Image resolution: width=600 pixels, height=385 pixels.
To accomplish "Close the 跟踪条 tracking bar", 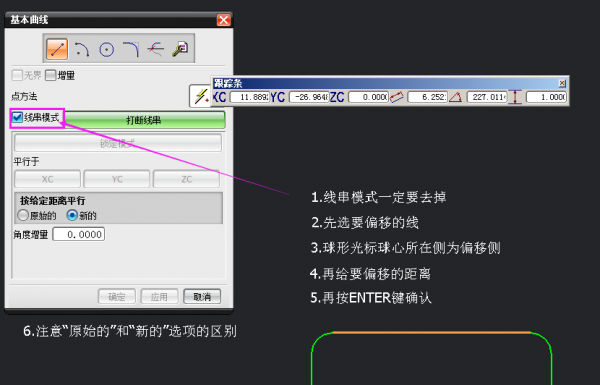I will [562, 83].
